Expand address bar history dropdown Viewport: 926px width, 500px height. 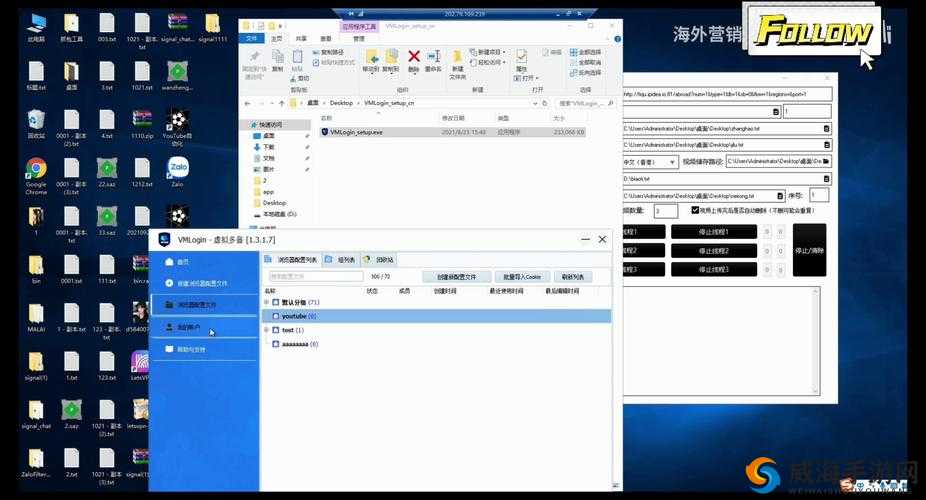point(535,103)
